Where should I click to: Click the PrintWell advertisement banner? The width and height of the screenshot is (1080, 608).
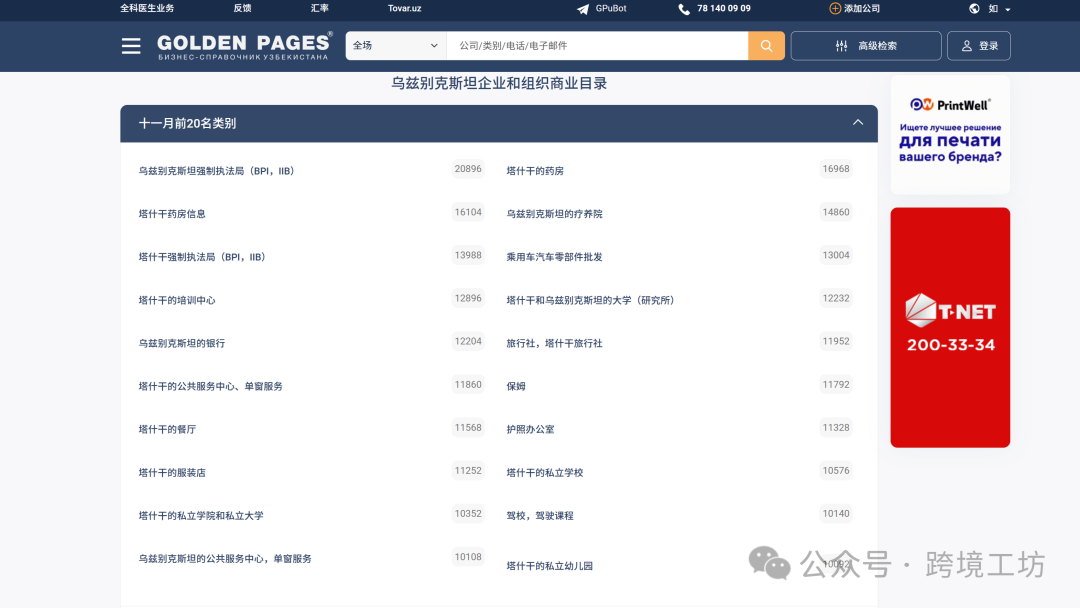click(x=949, y=134)
